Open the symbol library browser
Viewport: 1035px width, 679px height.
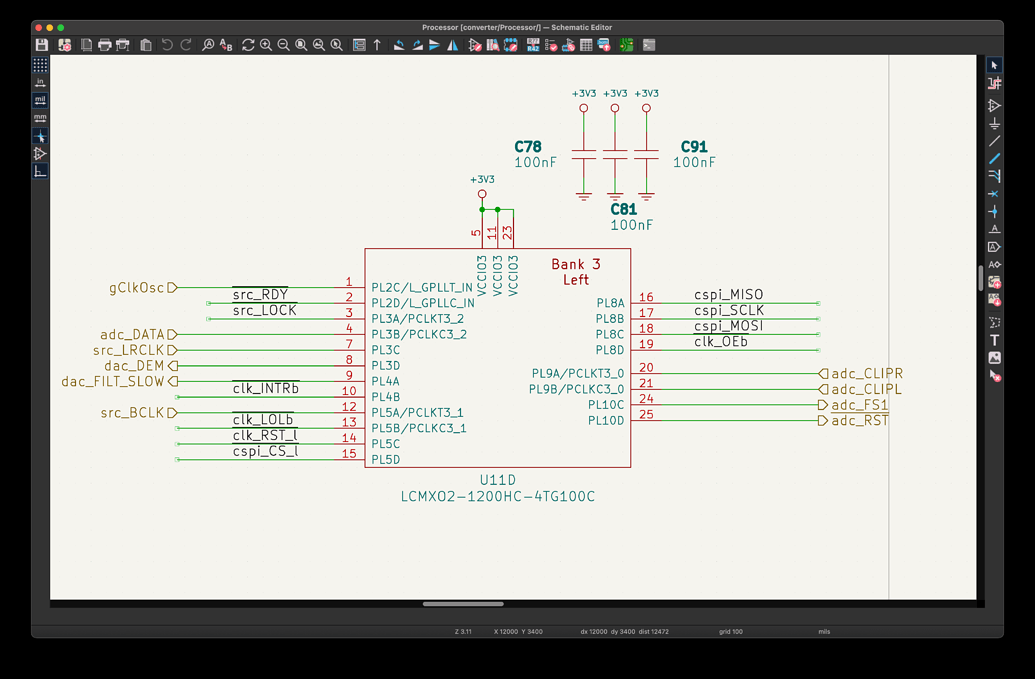coord(493,45)
